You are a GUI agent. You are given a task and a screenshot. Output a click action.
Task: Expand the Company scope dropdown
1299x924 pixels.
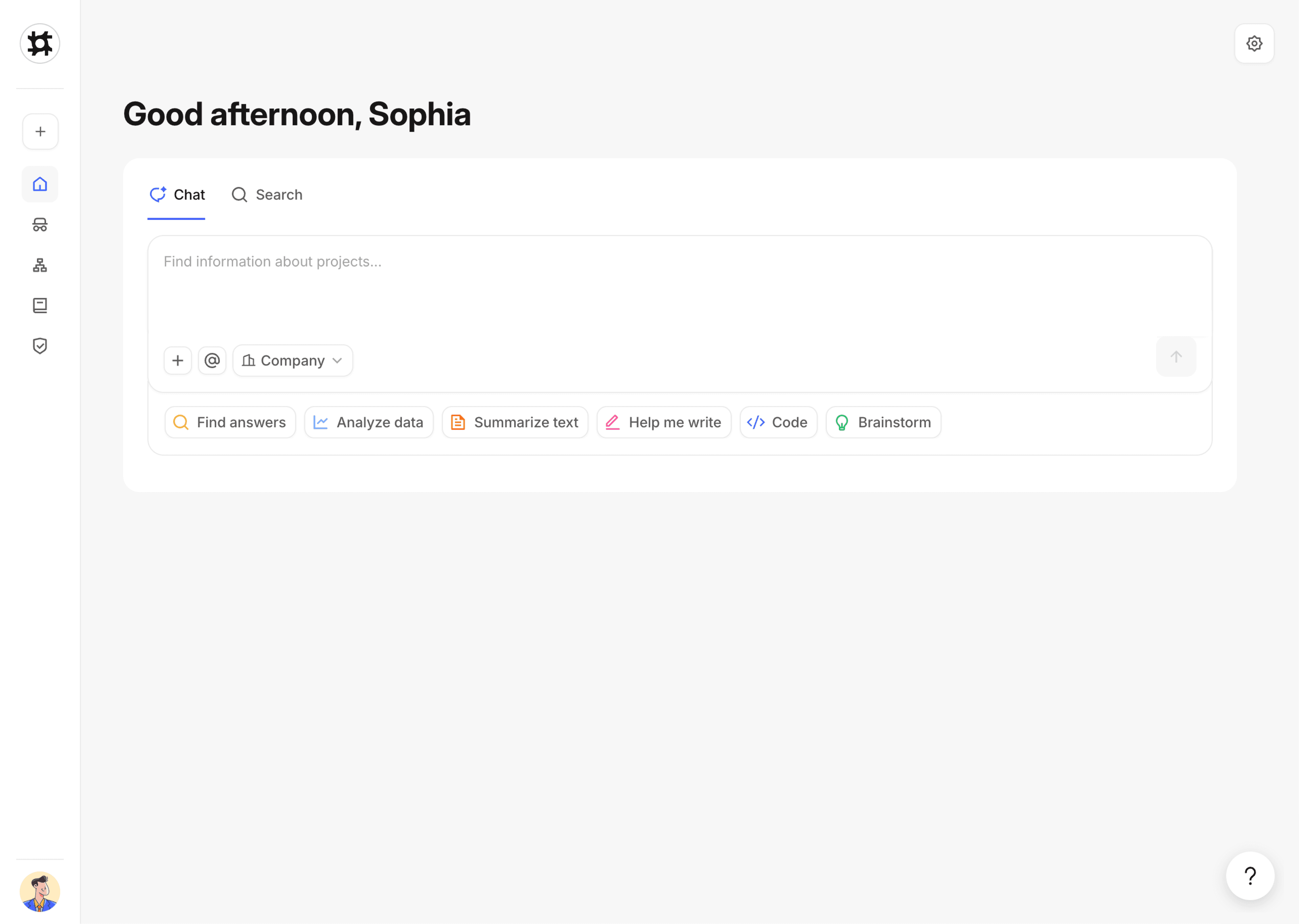coord(293,360)
